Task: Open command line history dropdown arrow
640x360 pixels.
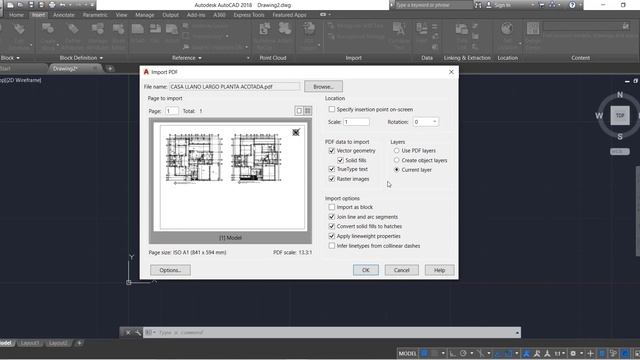Action: pyautogui.click(x=517, y=333)
